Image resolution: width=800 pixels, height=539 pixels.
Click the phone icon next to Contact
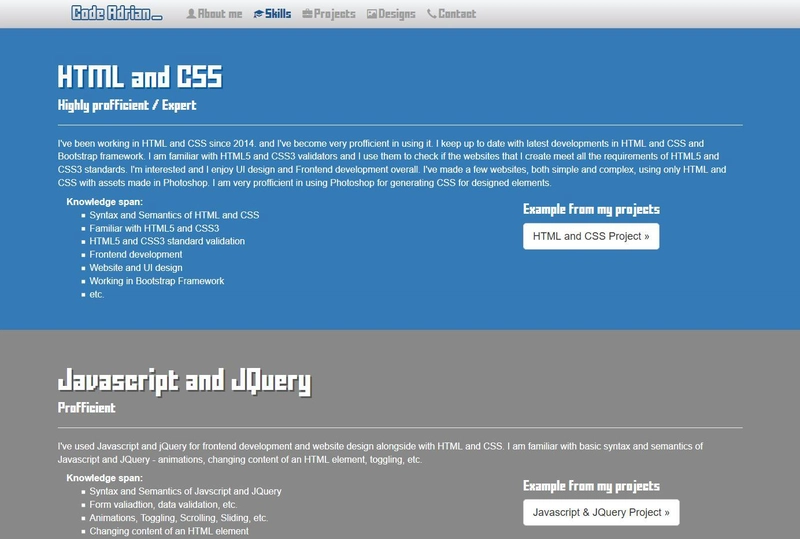coord(431,14)
